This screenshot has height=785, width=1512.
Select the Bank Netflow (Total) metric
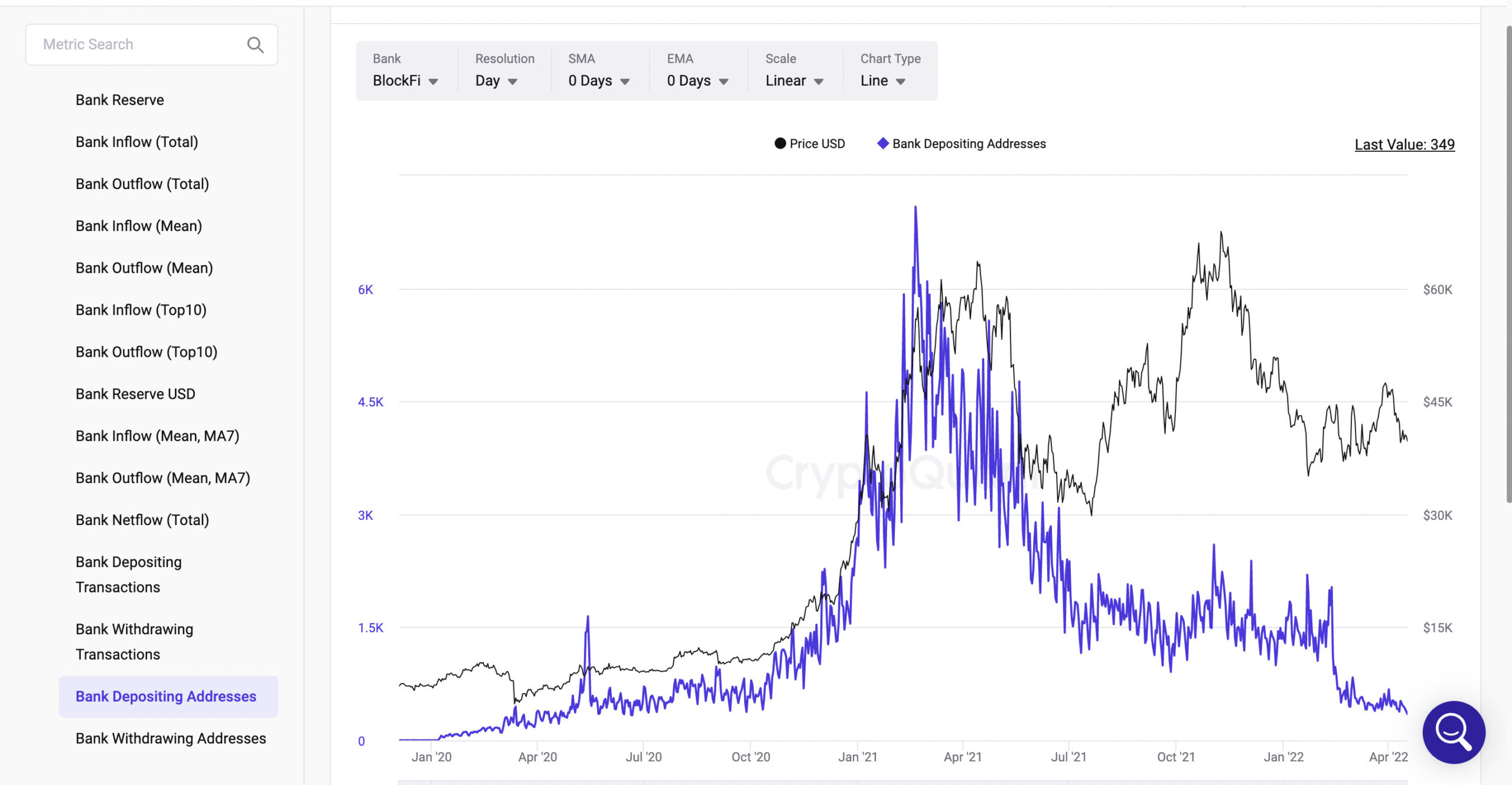tap(142, 520)
